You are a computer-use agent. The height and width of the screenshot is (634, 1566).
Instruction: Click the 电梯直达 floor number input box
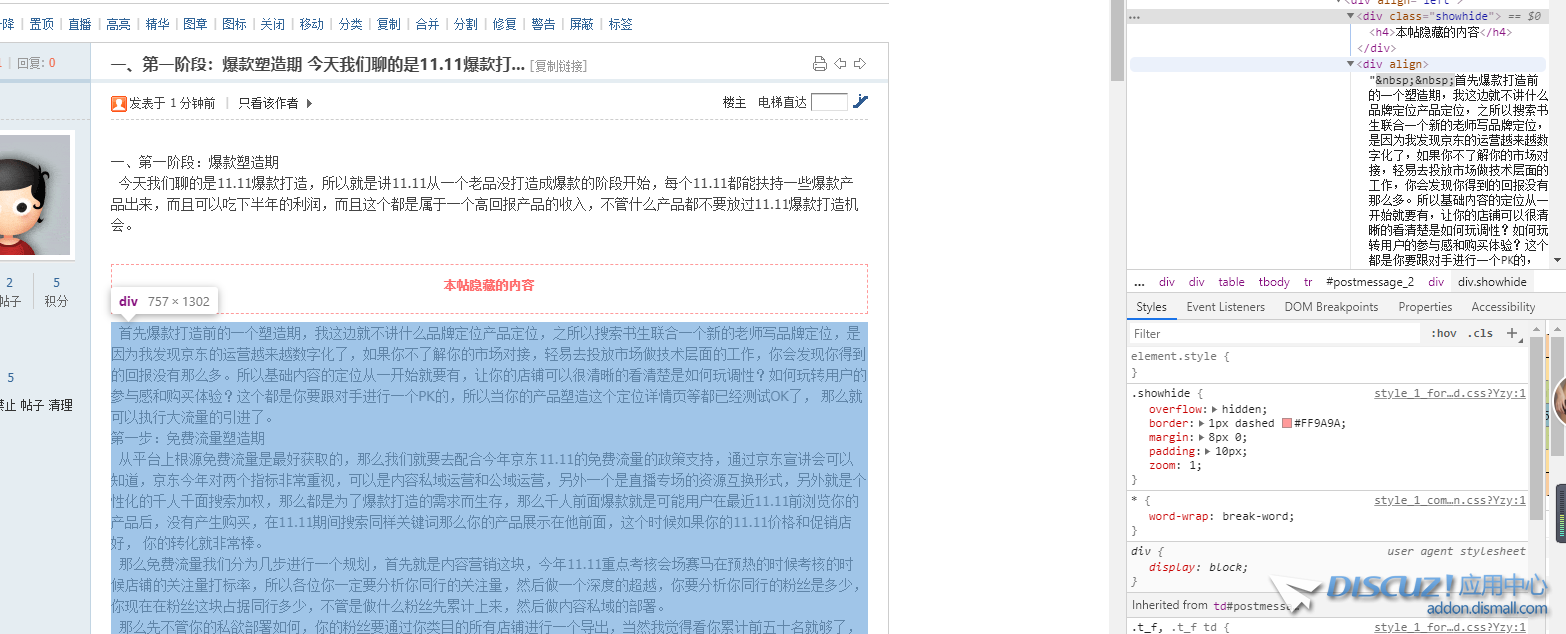(829, 102)
